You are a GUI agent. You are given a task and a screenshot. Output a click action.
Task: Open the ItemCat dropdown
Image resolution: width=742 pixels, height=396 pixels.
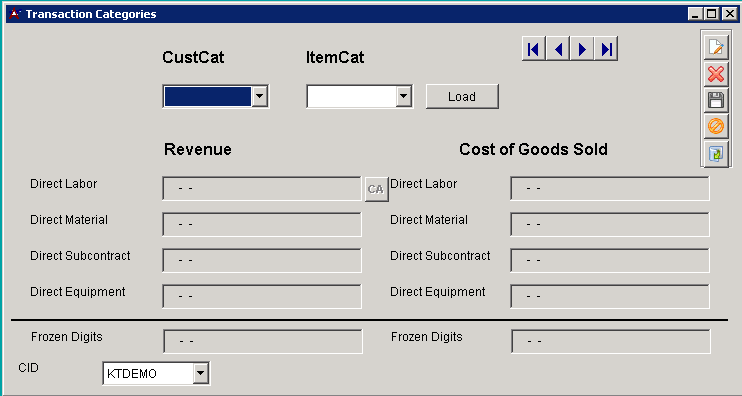[x=403, y=97]
